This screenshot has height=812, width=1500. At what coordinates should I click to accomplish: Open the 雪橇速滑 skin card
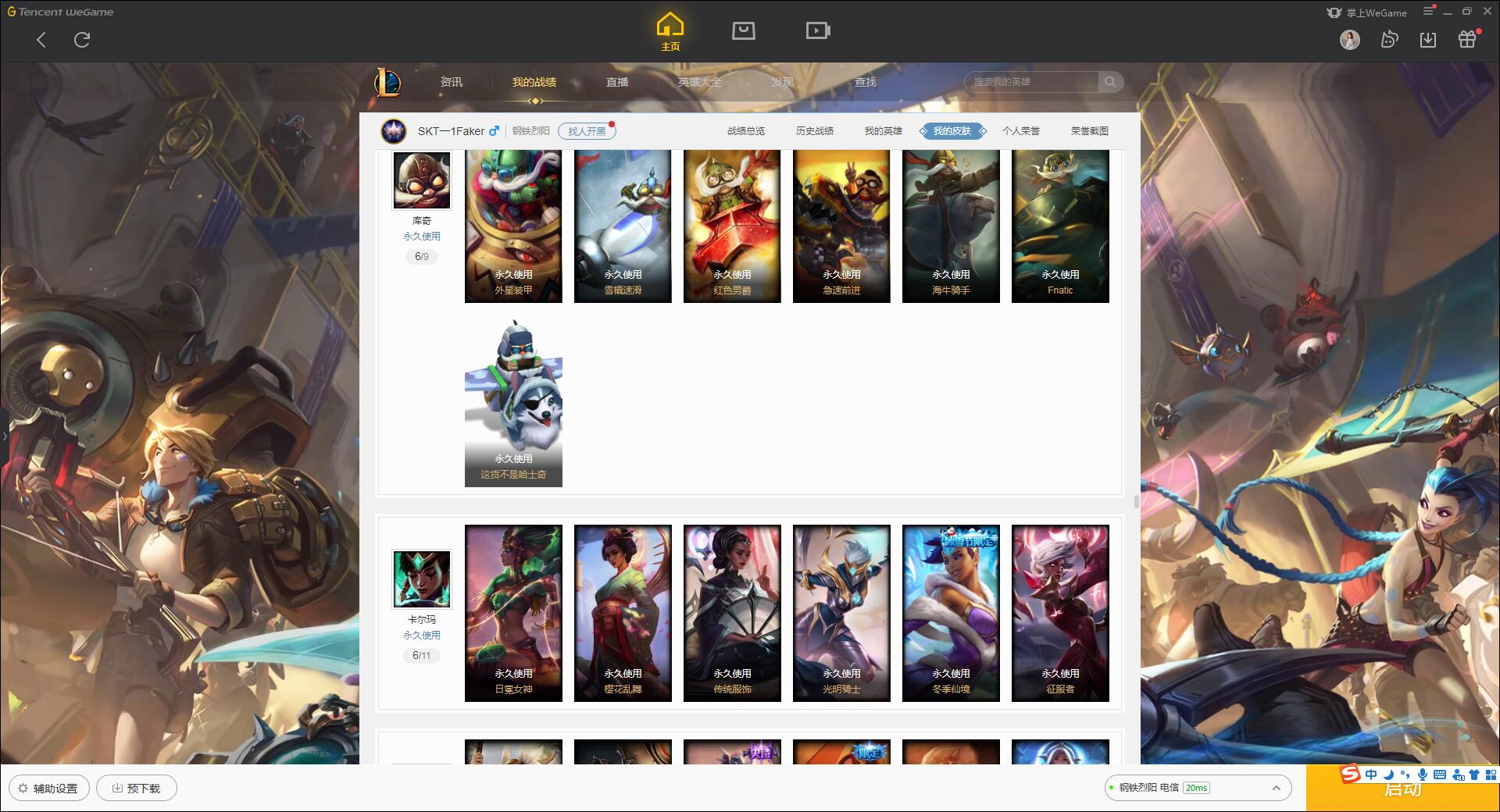point(623,226)
